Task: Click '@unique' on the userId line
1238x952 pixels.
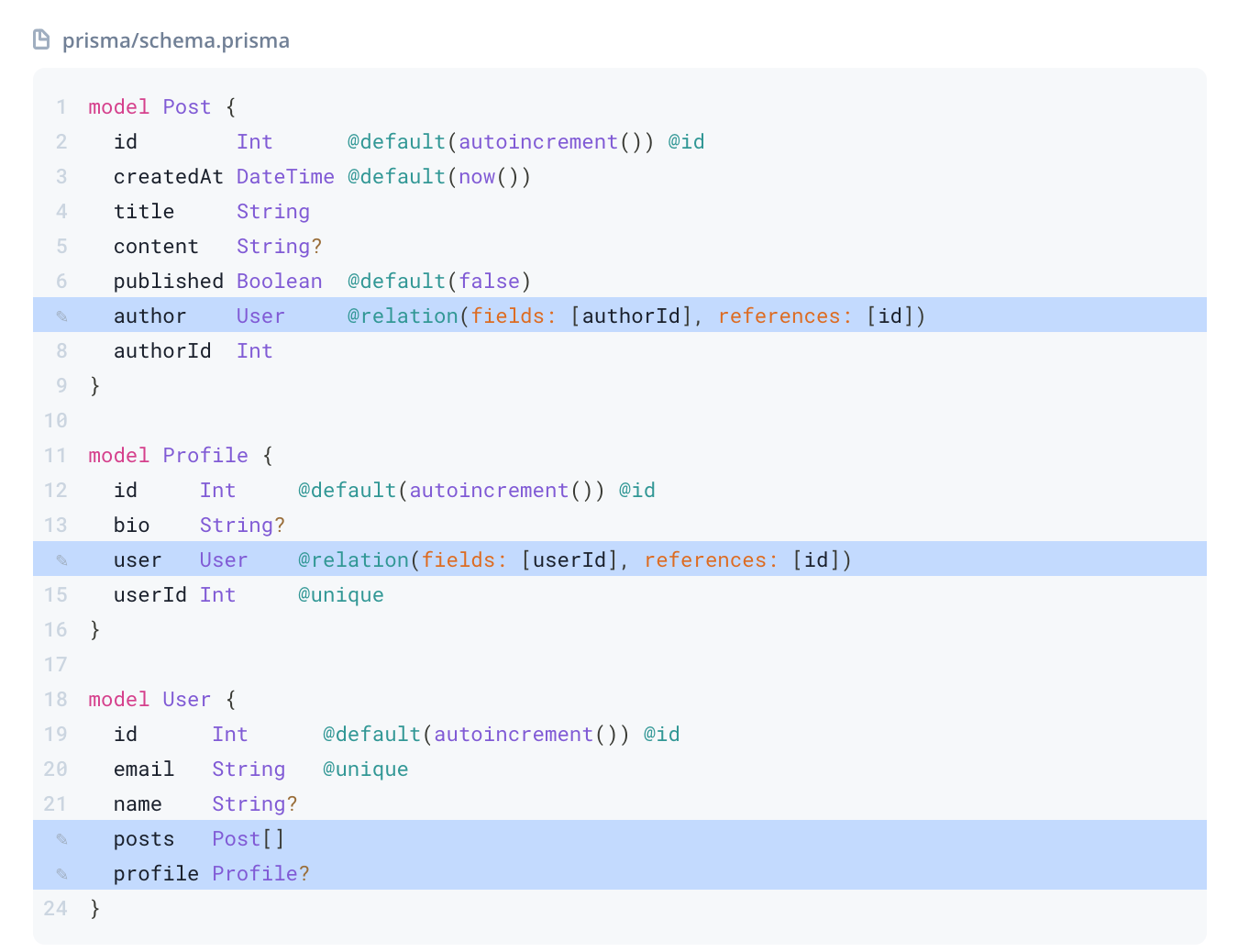Action: click(x=341, y=595)
